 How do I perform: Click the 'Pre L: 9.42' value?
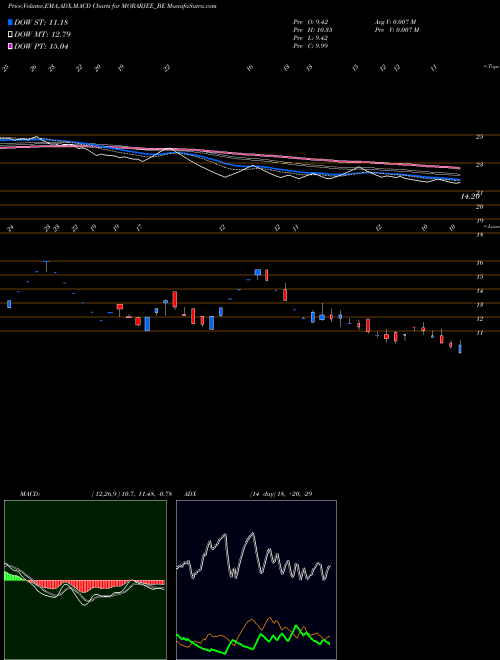311,38
